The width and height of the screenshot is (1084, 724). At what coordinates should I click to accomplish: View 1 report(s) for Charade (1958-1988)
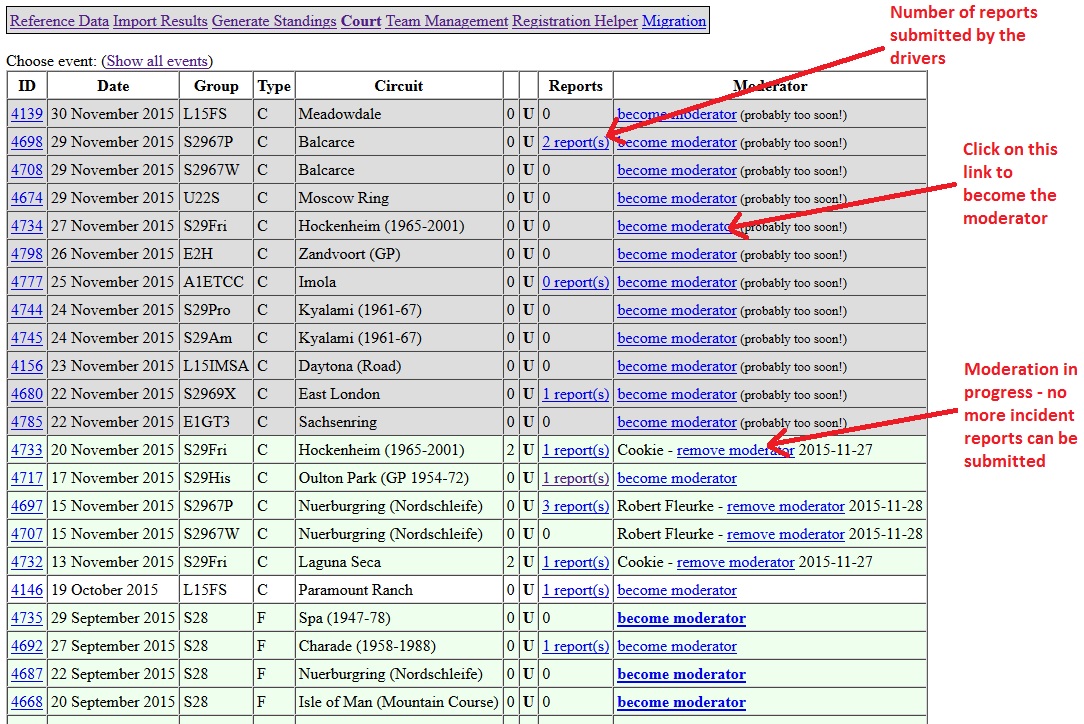coord(575,646)
